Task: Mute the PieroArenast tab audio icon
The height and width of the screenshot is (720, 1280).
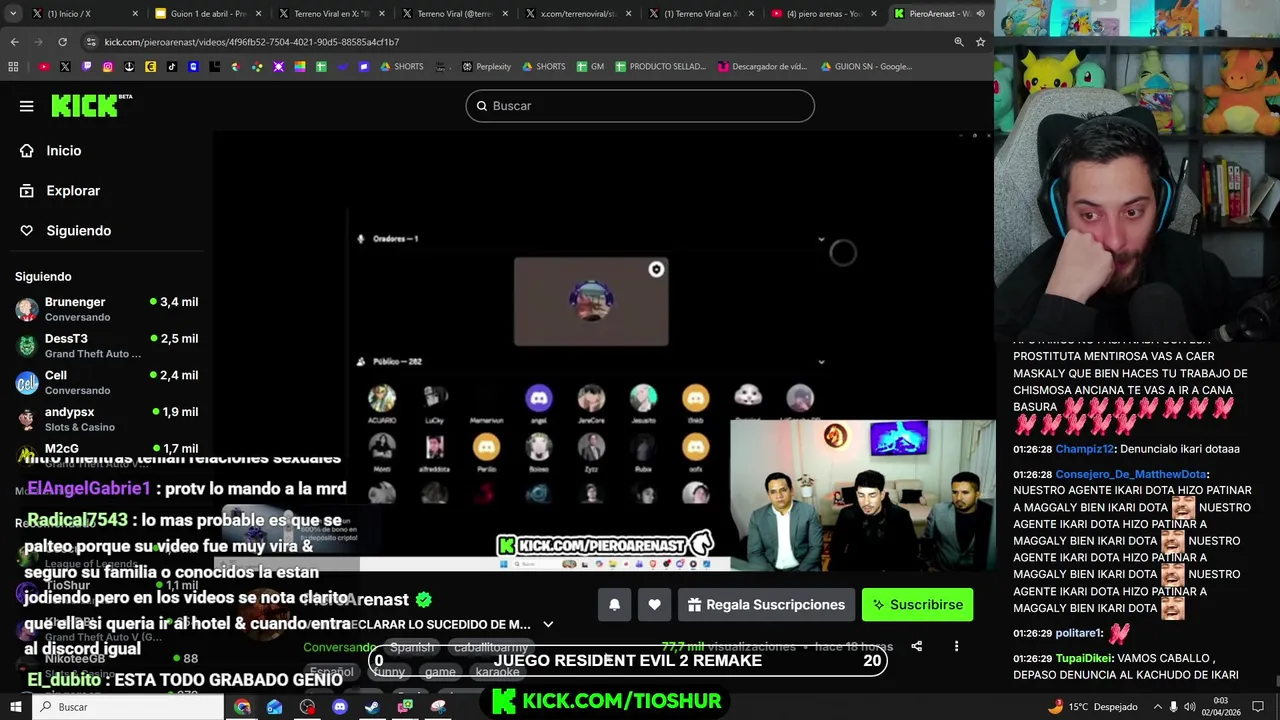Action: click(979, 14)
